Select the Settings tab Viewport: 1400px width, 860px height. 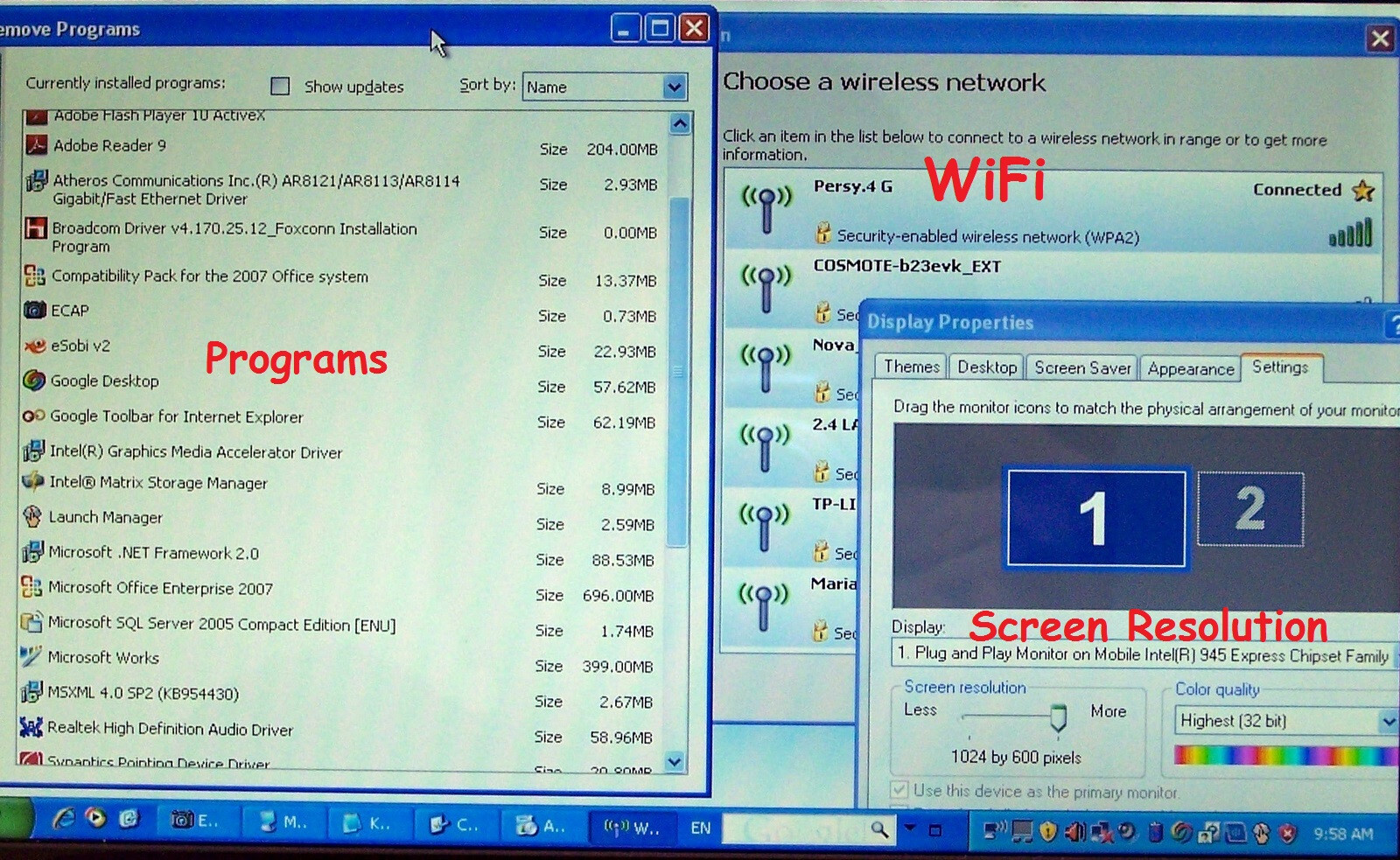1280,367
